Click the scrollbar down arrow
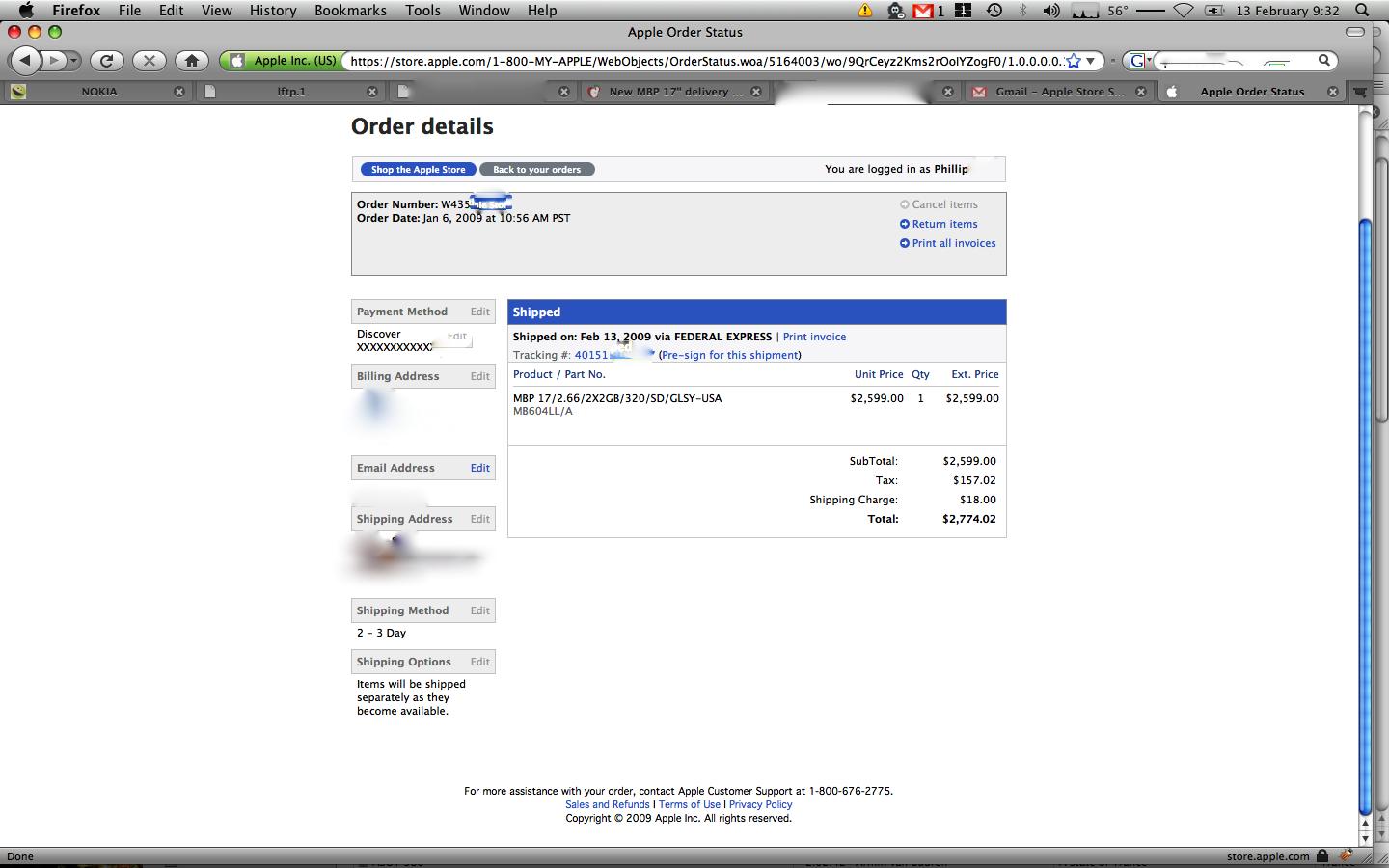Viewport: 1389px width, 868px height. [1365, 839]
